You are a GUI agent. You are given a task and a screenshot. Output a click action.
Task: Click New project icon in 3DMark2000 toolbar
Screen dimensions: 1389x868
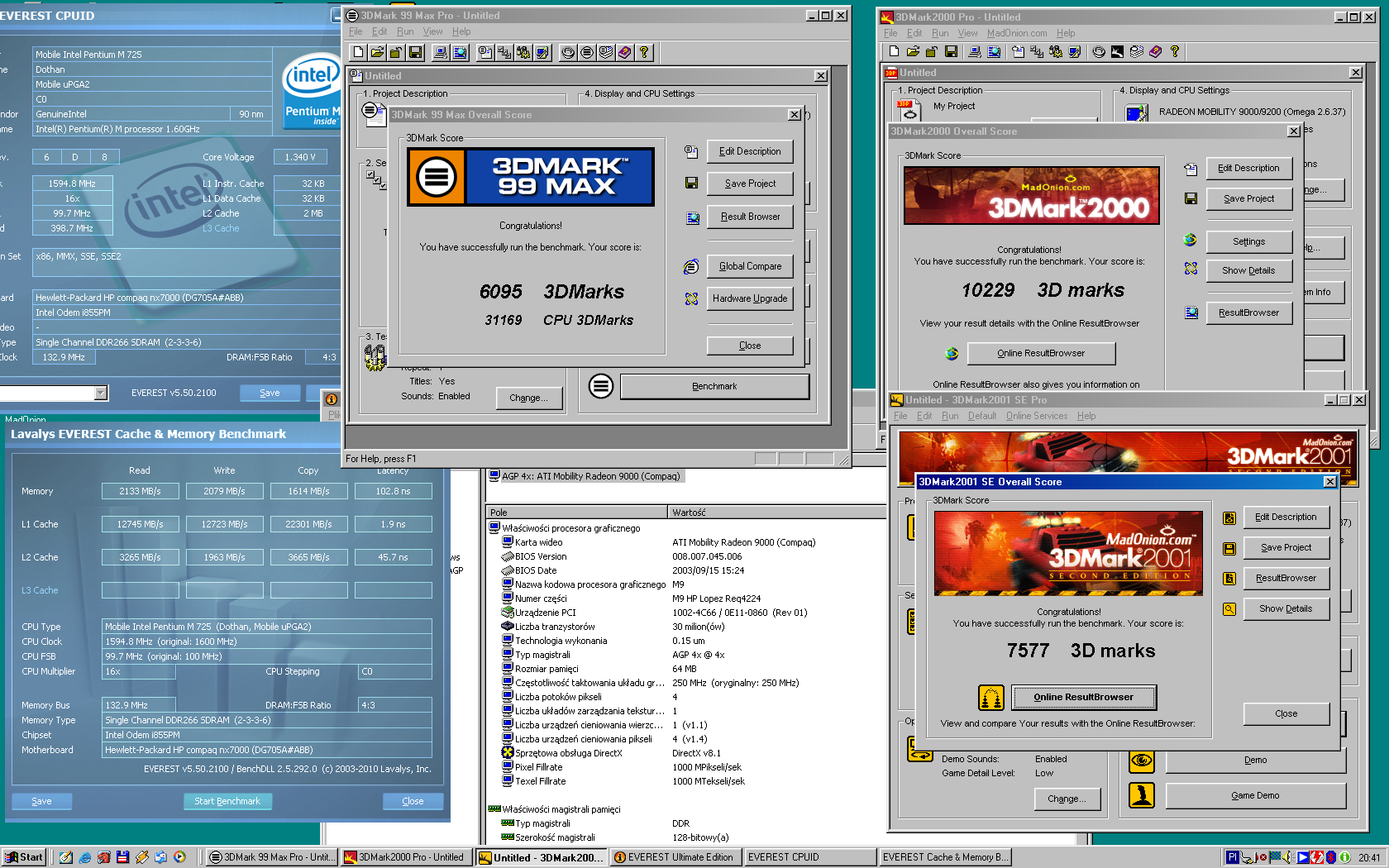(x=894, y=51)
